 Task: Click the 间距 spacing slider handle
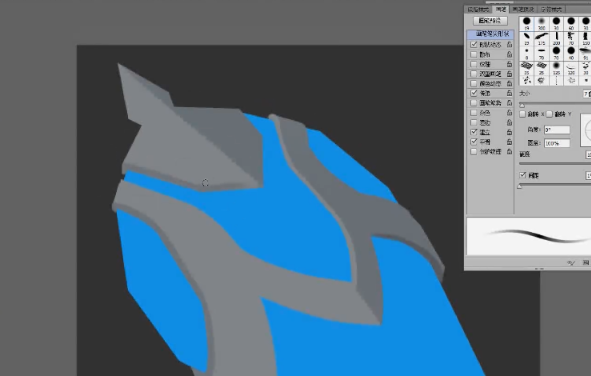(520, 186)
